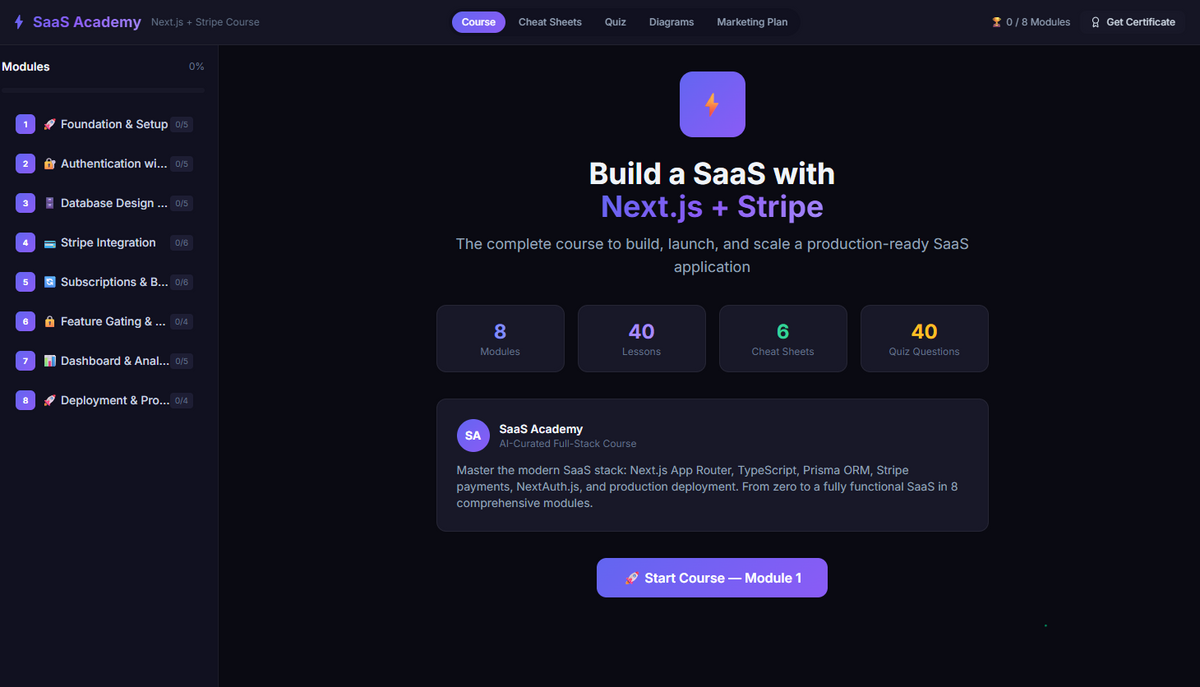Click the lock-key emoji of Authentication module

(49, 164)
